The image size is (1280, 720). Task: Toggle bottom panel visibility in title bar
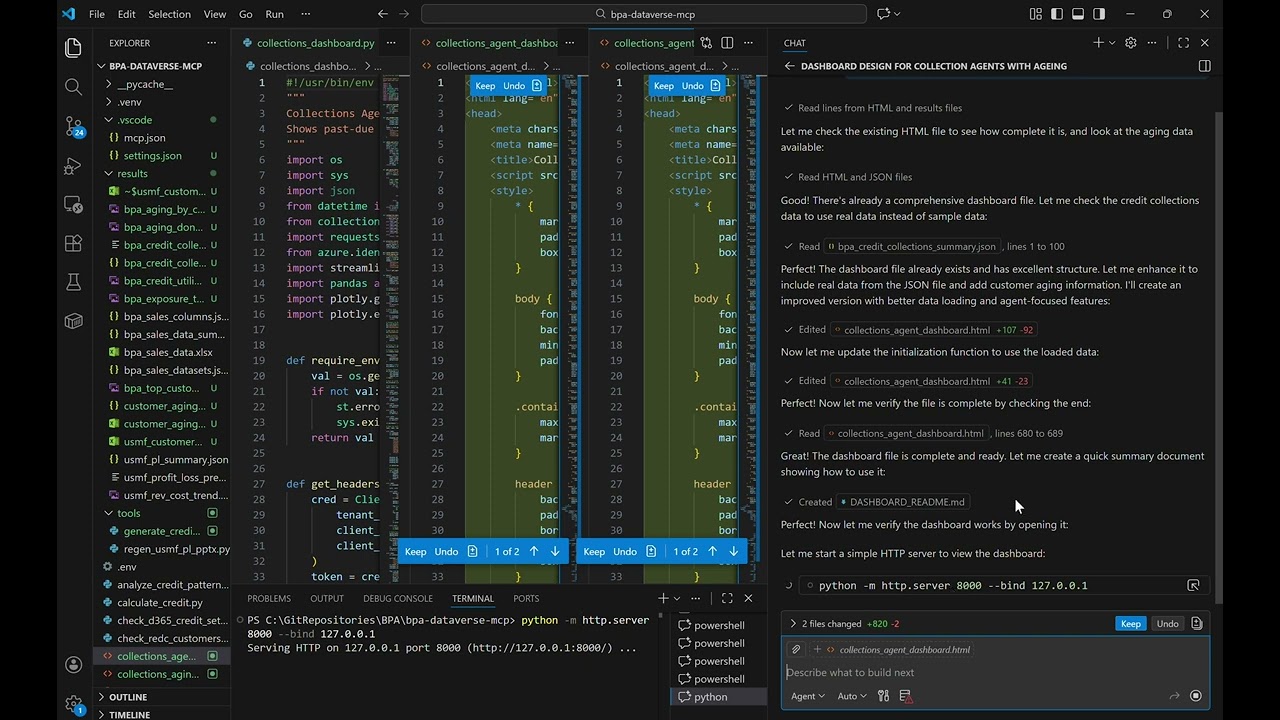coord(1078,14)
